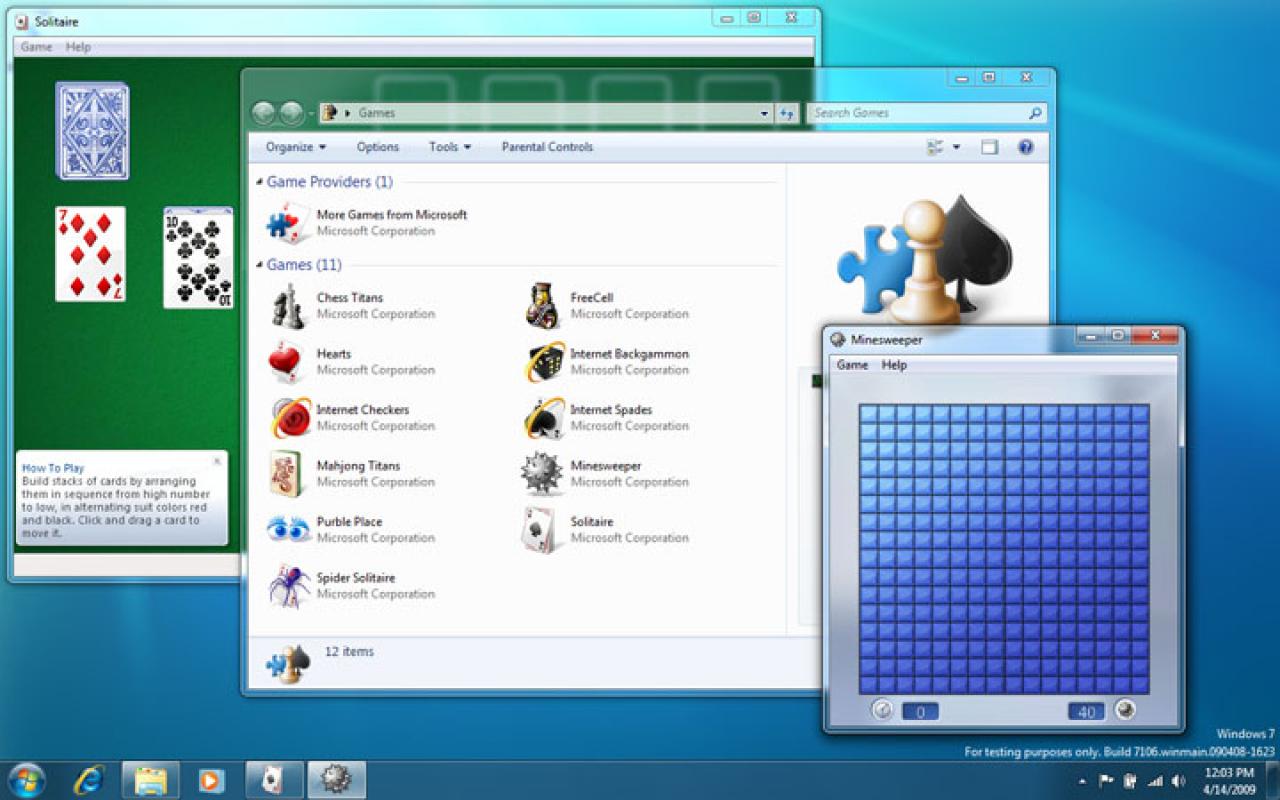Click the Games address bar field

click(545, 113)
